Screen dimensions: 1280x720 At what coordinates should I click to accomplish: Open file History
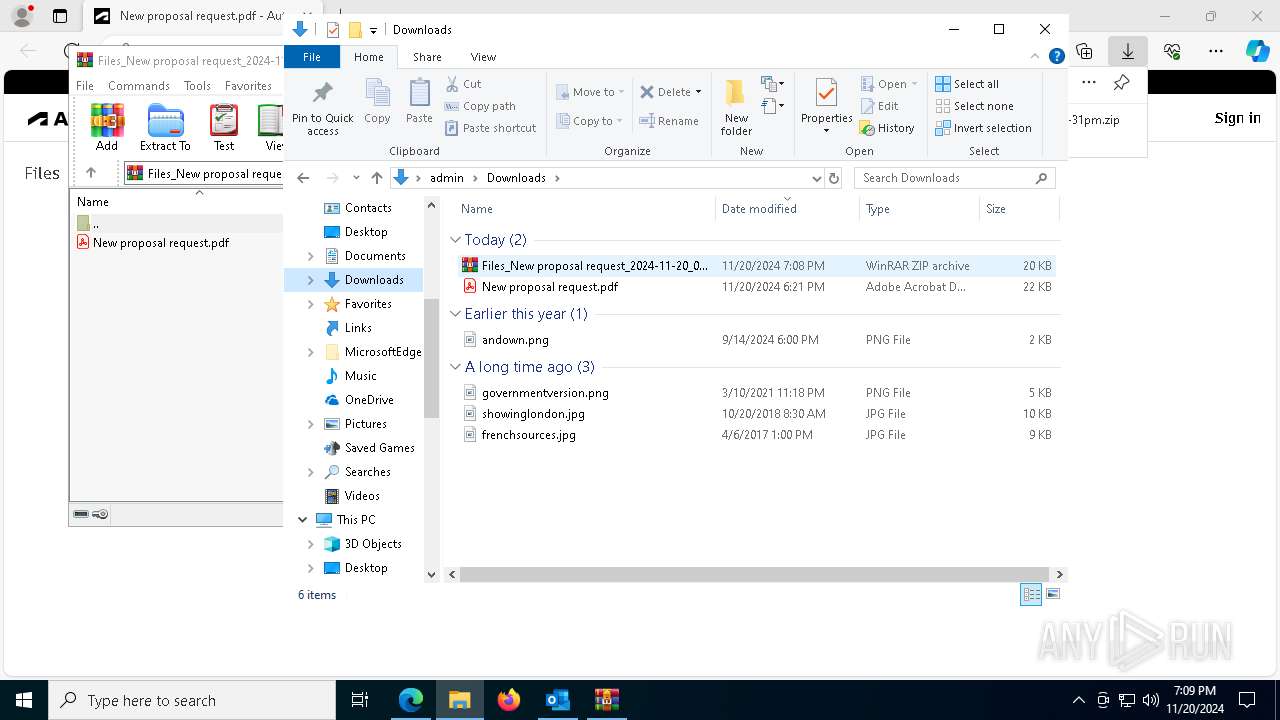[888, 128]
